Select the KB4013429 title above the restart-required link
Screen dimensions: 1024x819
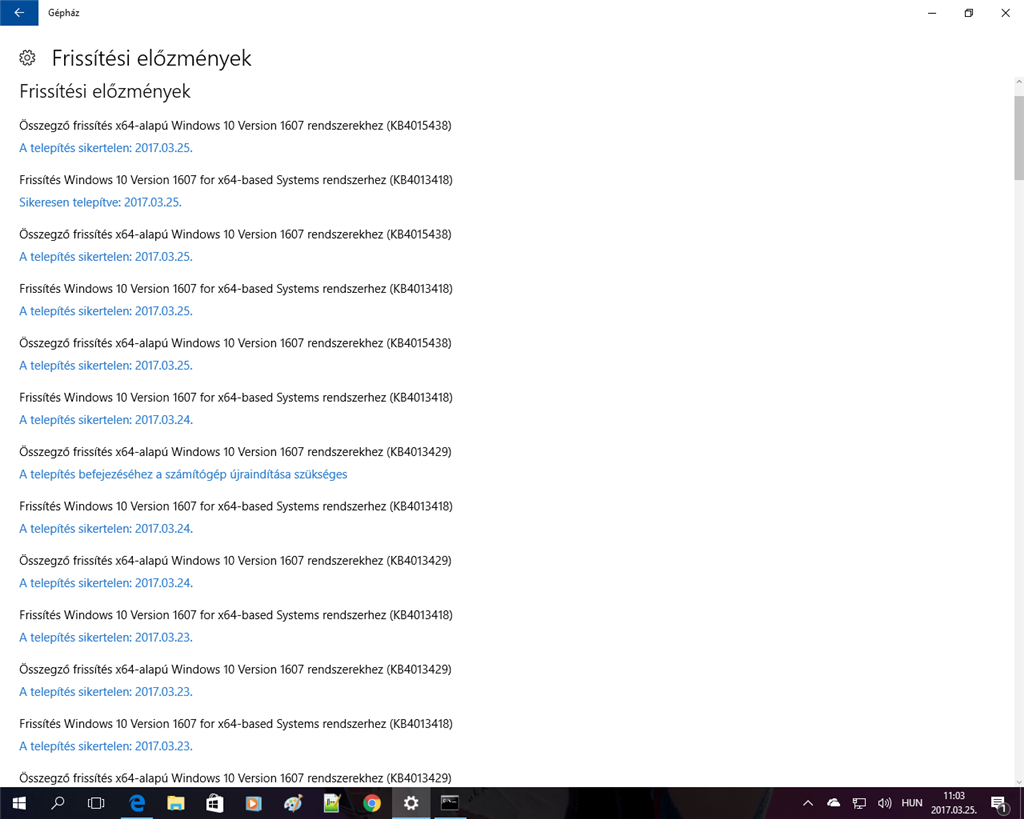pos(235,452)
